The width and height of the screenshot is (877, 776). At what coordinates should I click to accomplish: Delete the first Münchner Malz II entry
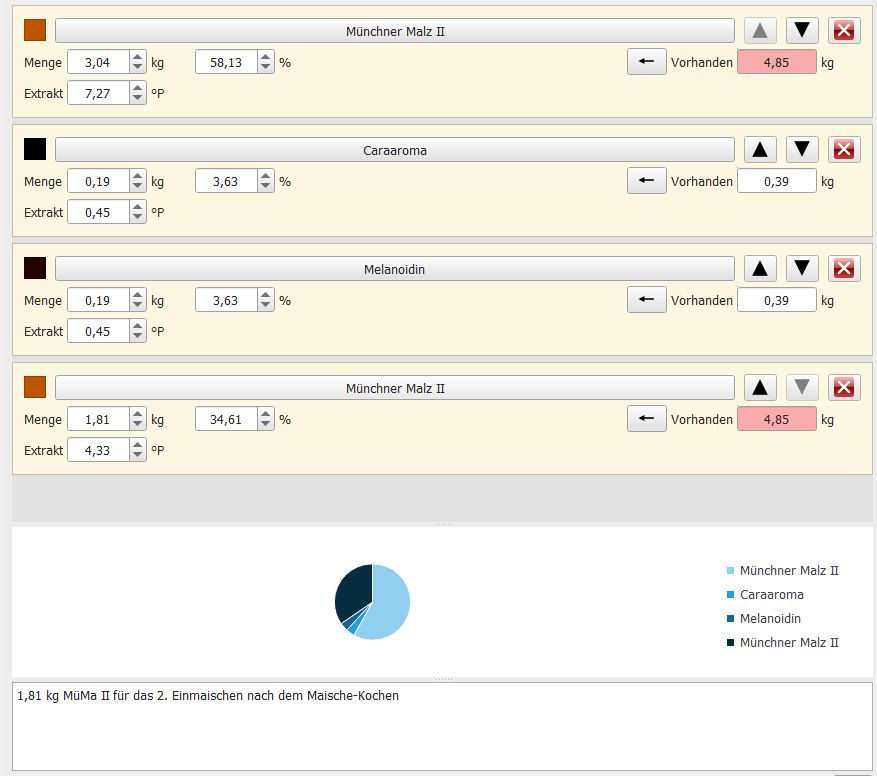(x=844, y=30)
